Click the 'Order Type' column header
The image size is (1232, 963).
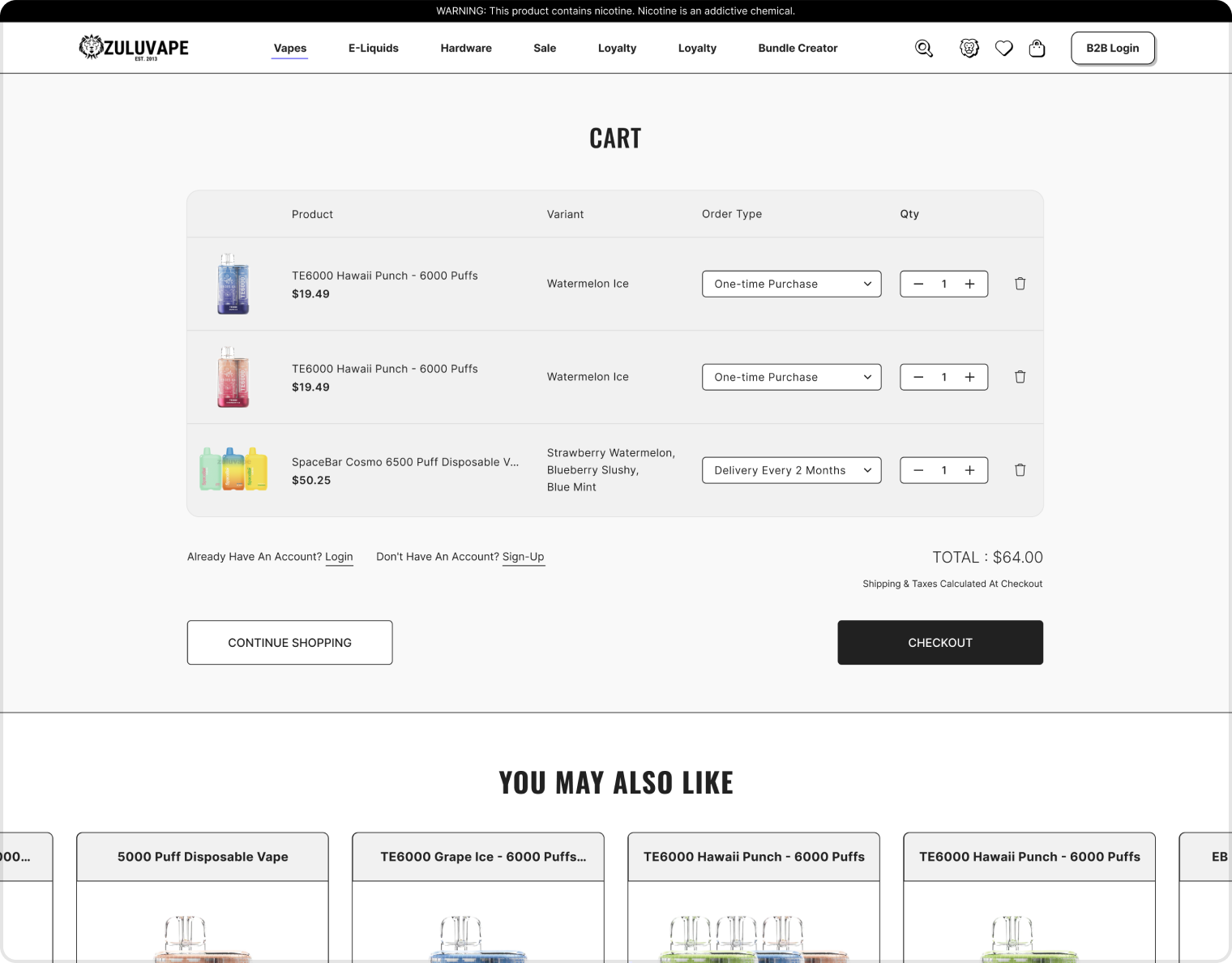[x=732, y=214]
